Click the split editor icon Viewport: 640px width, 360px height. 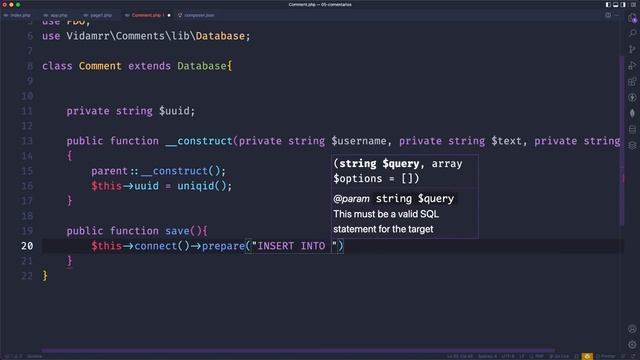(x=608, y=15)
